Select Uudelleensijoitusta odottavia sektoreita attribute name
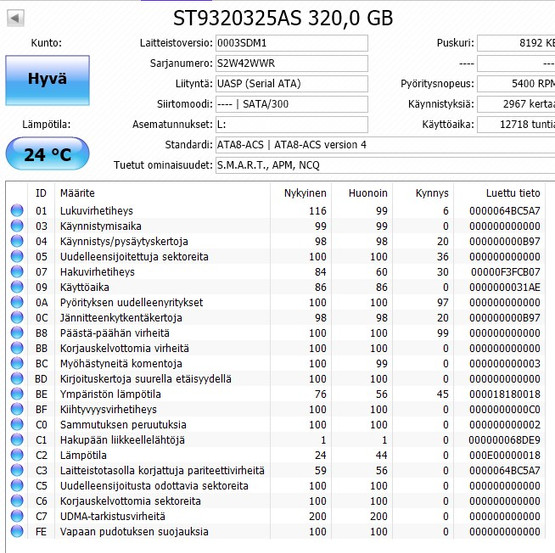This screenshot has width=555, height=553. (154, 486)
